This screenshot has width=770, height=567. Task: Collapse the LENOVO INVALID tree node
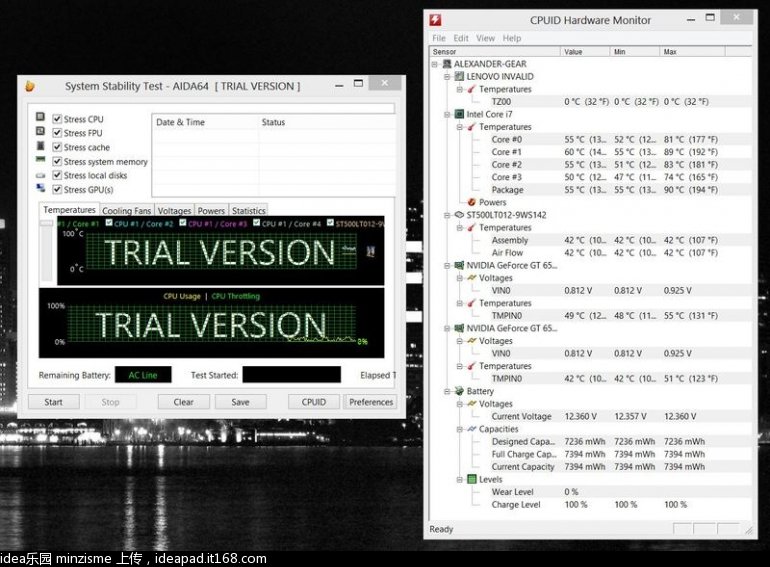(447, 77)
